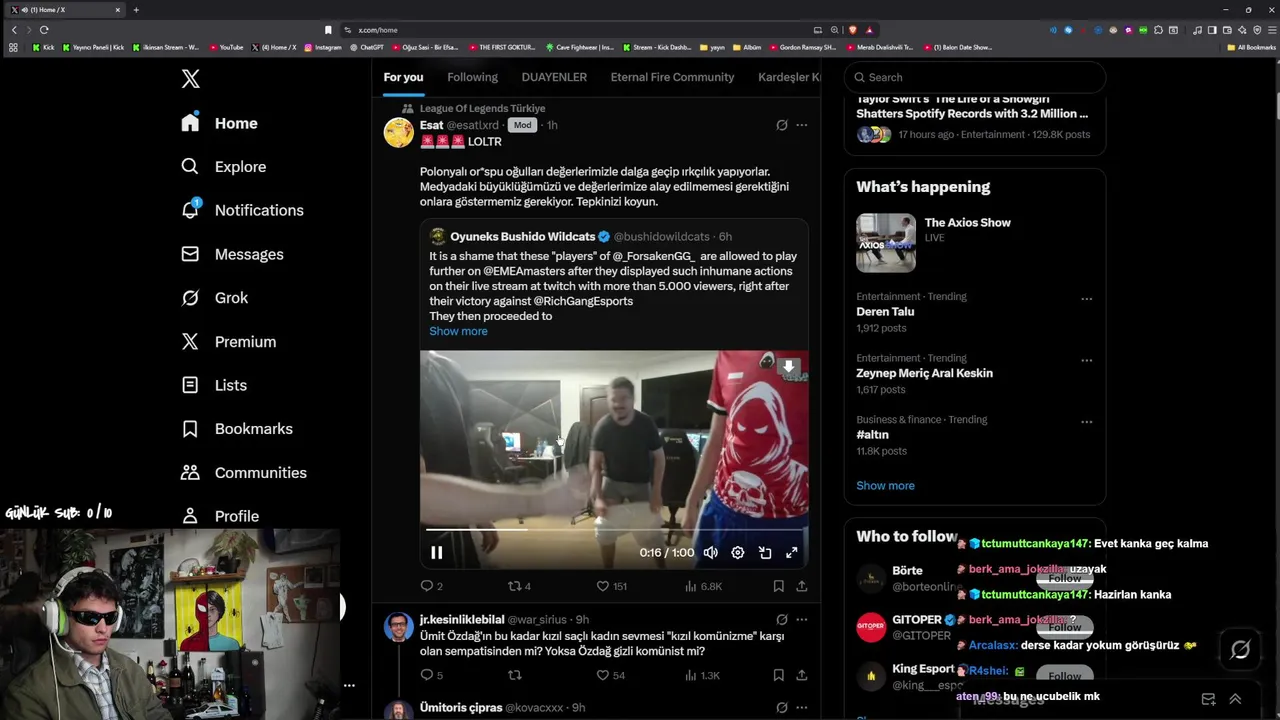Repost Esat's post
The height and width of the screenshot is (720, 1280).
(520, 586)
